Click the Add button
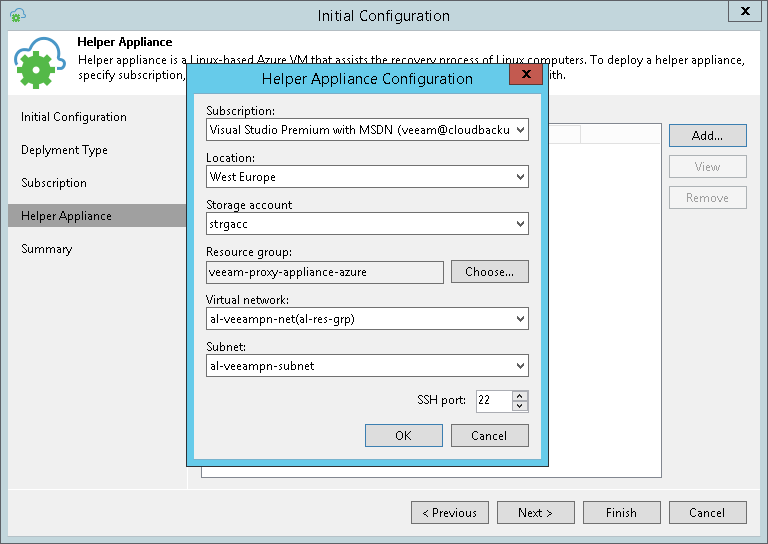 [707, 135]
